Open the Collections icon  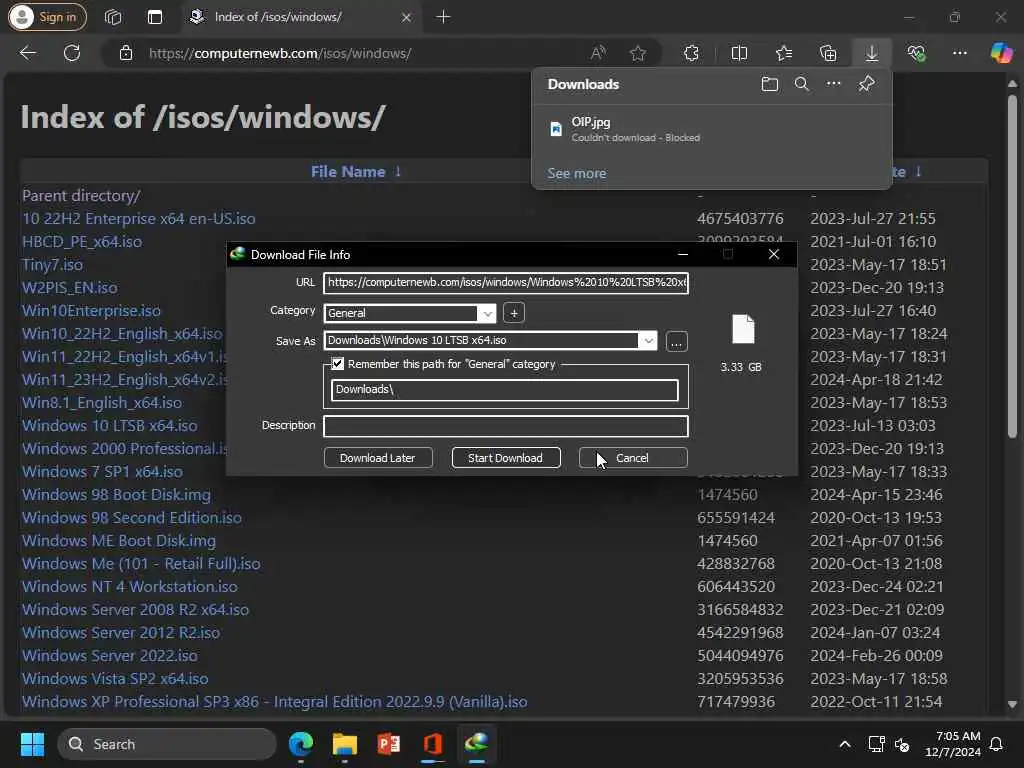tap(828, 53)
